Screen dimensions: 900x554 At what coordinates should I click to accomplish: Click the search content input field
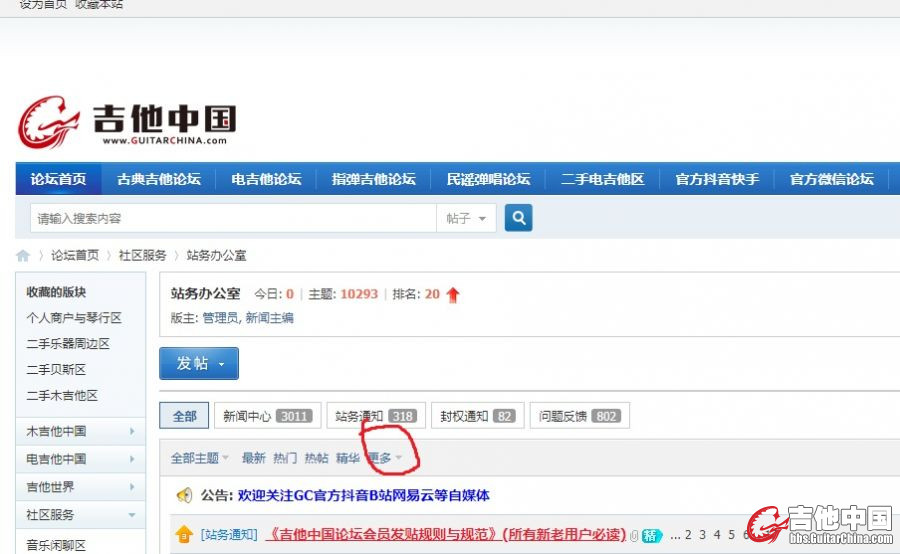pyautogui.click(x=233, y=218)
